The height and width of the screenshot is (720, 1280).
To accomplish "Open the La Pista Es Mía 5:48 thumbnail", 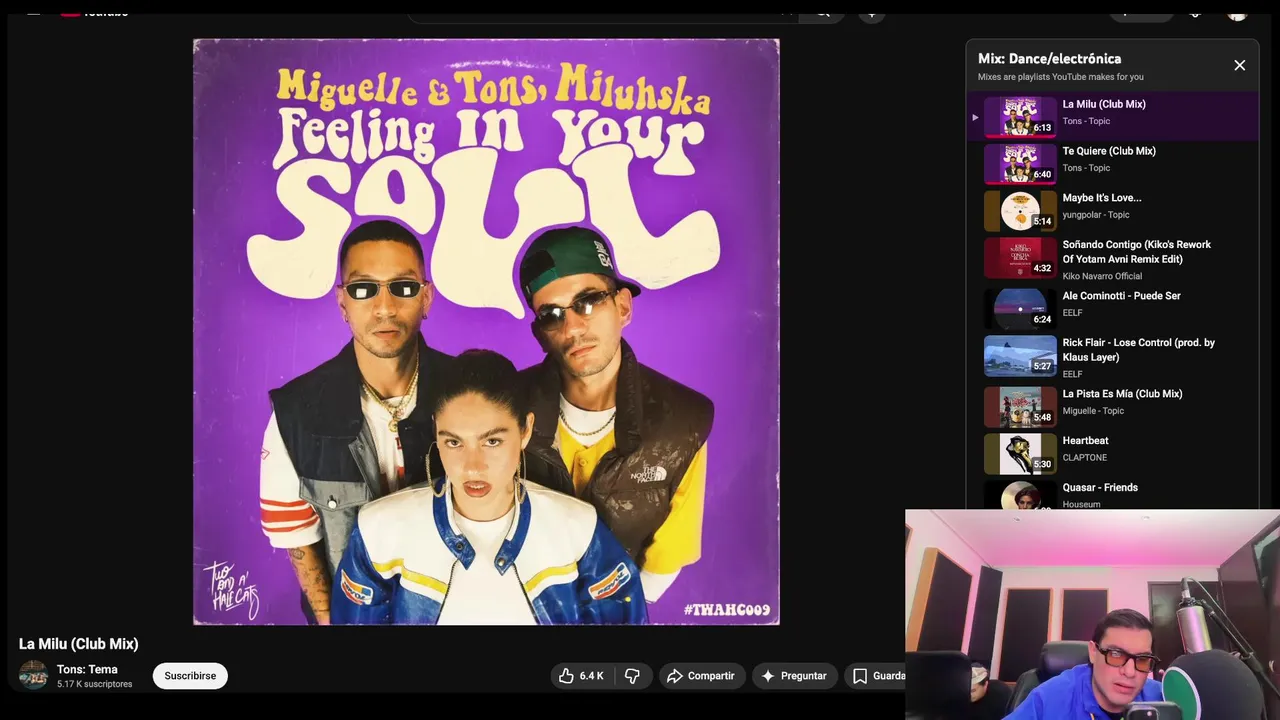I will (x=1020, y=407).
